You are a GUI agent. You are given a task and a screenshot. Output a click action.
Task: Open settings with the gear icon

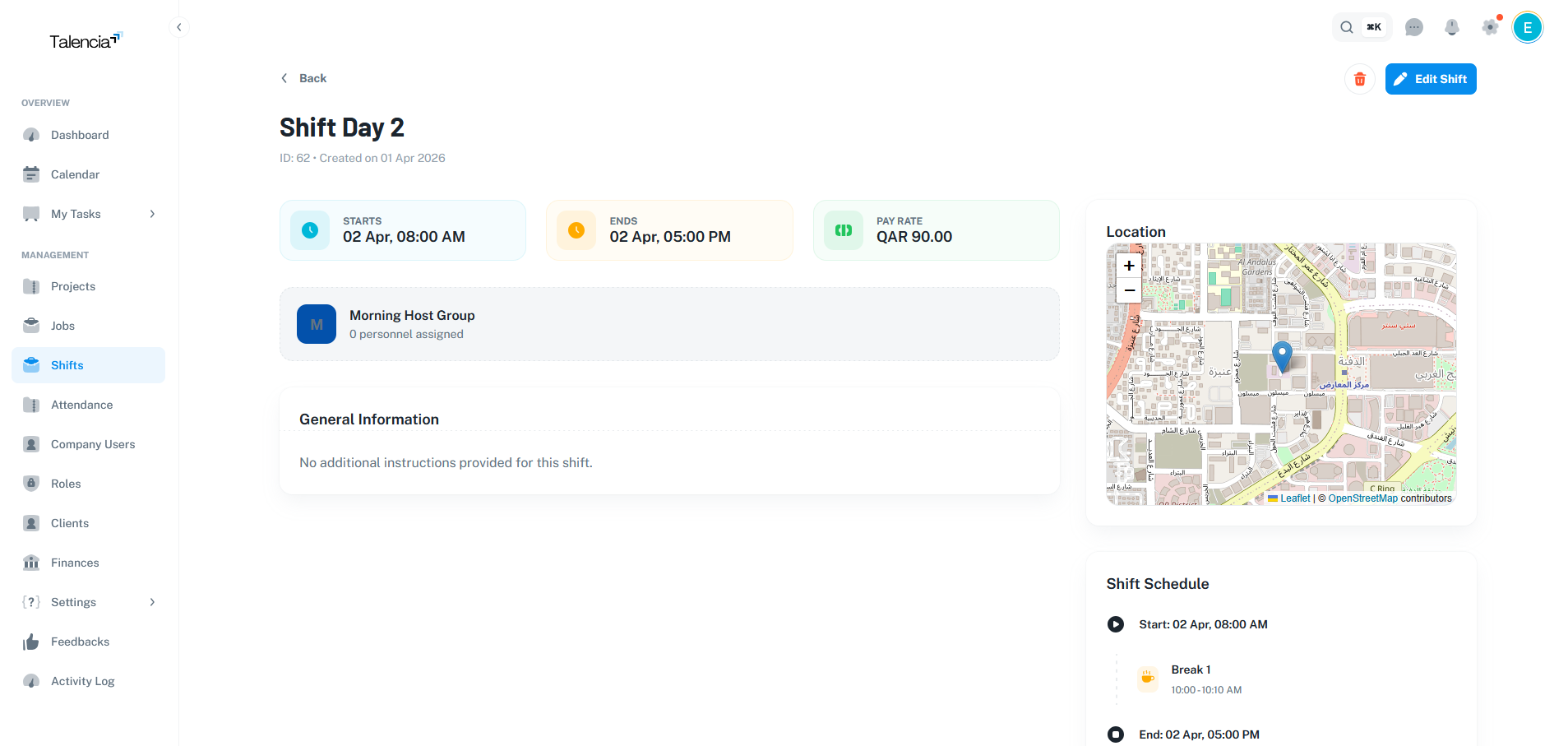click(1490, 27)
